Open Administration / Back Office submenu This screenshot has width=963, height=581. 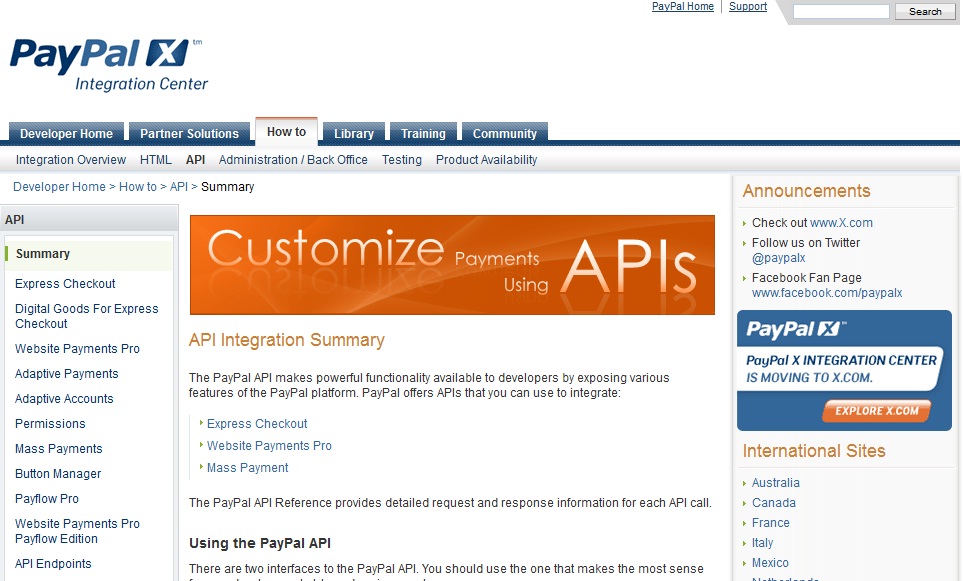[x=293, y=160]
